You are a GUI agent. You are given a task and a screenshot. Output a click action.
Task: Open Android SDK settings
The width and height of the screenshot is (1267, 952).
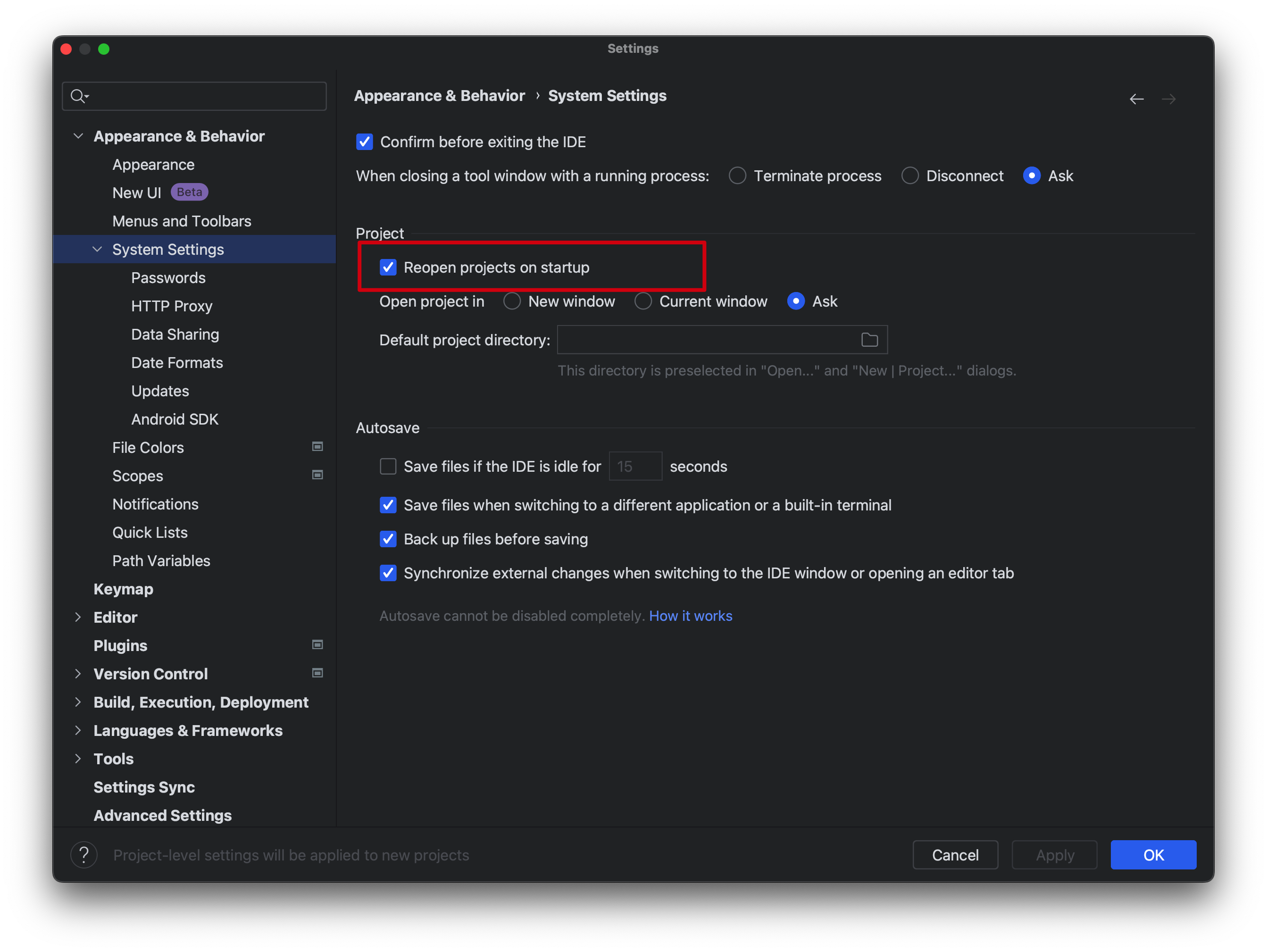(x=175, y=419)
